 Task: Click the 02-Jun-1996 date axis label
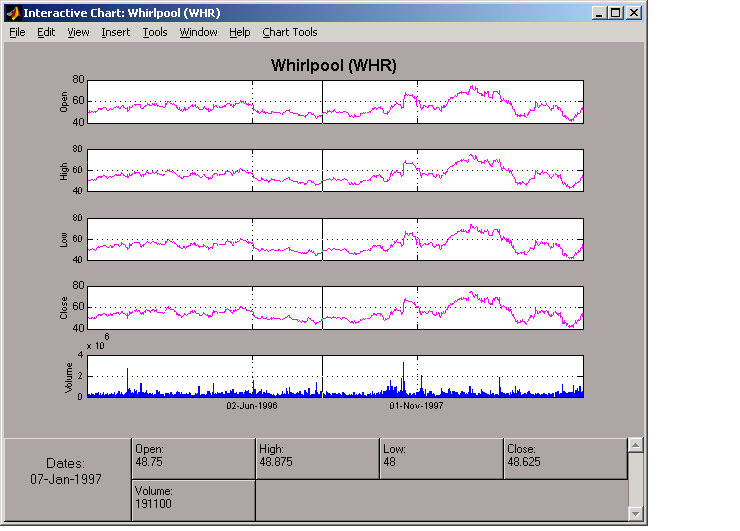point(252,405)
